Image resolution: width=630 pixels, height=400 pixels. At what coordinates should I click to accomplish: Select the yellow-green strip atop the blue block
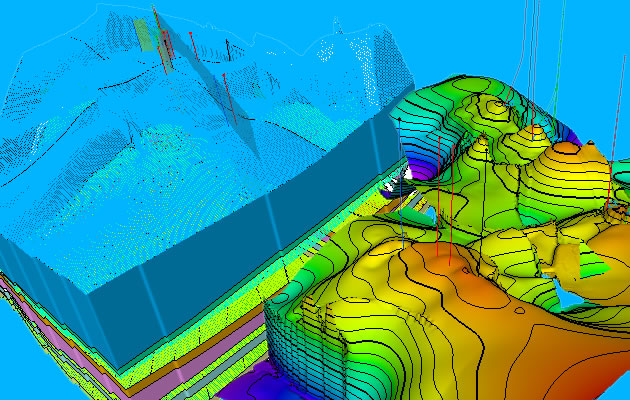point(147,35)
